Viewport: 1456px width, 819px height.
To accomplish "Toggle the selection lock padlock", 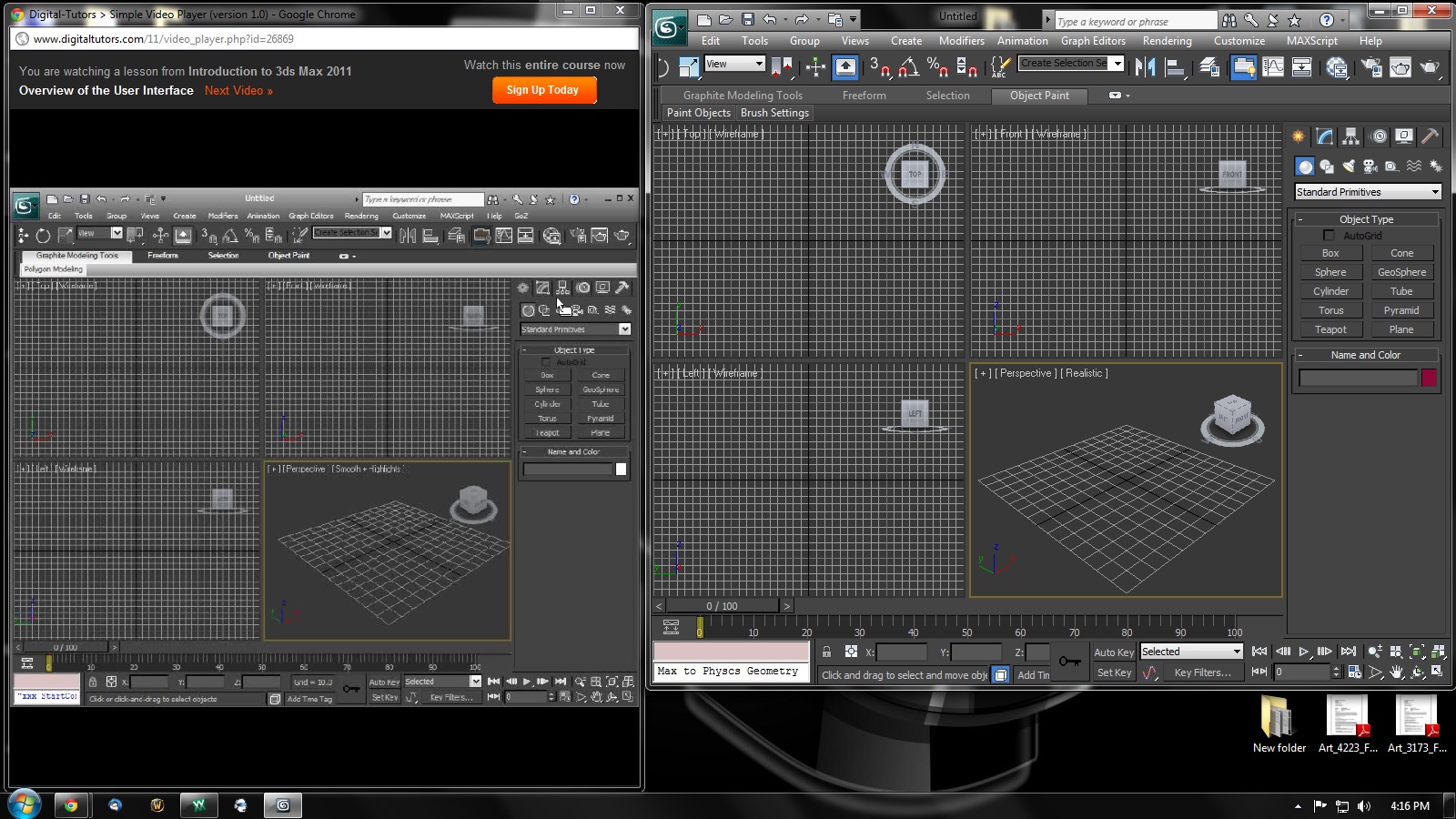I will click(826, 652).
